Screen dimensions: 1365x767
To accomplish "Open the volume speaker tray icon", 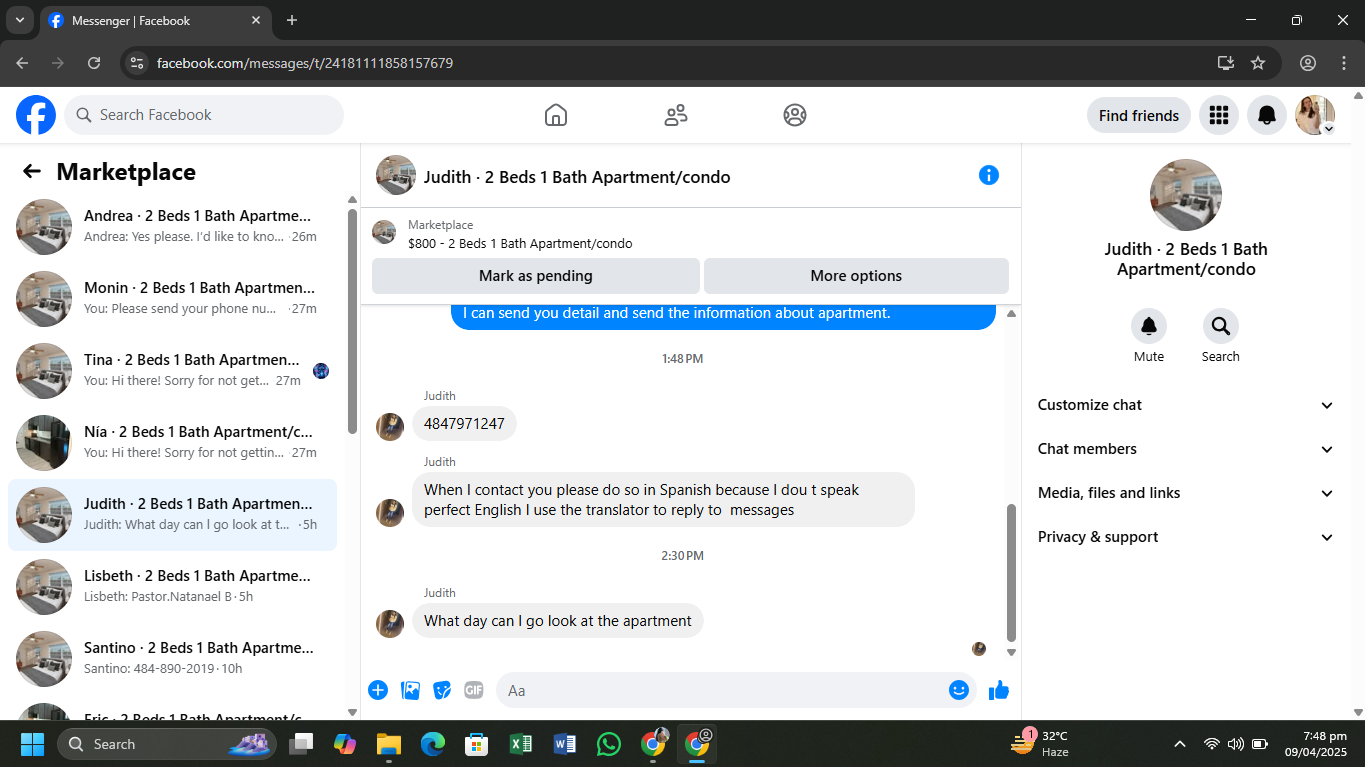I will tap(1236, 744).
